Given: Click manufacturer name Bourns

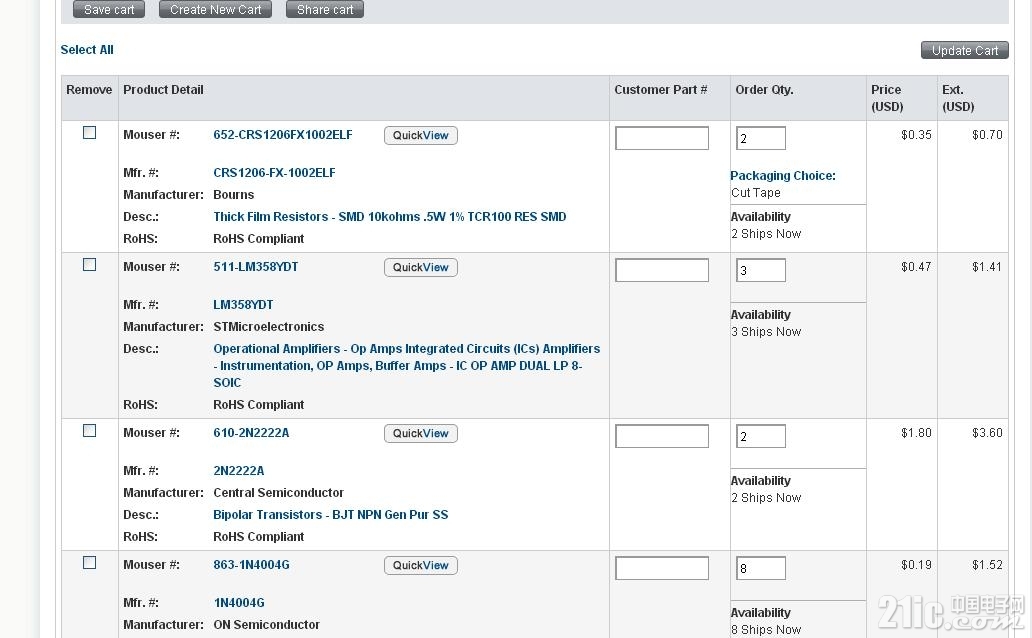Looking at the screenshot, I should pos(234,195).
